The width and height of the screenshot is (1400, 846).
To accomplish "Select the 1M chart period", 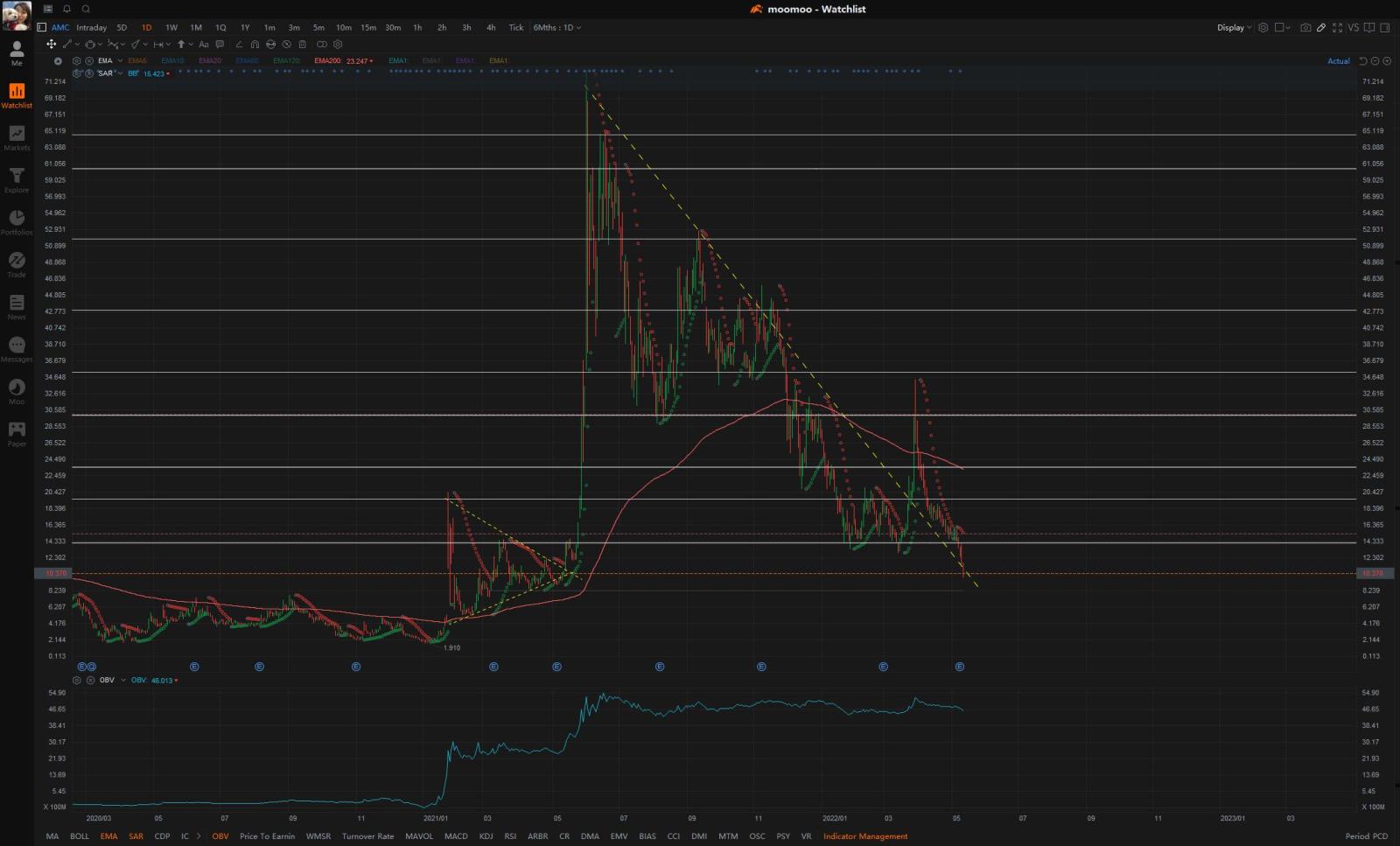I will [x=196, y=27].
